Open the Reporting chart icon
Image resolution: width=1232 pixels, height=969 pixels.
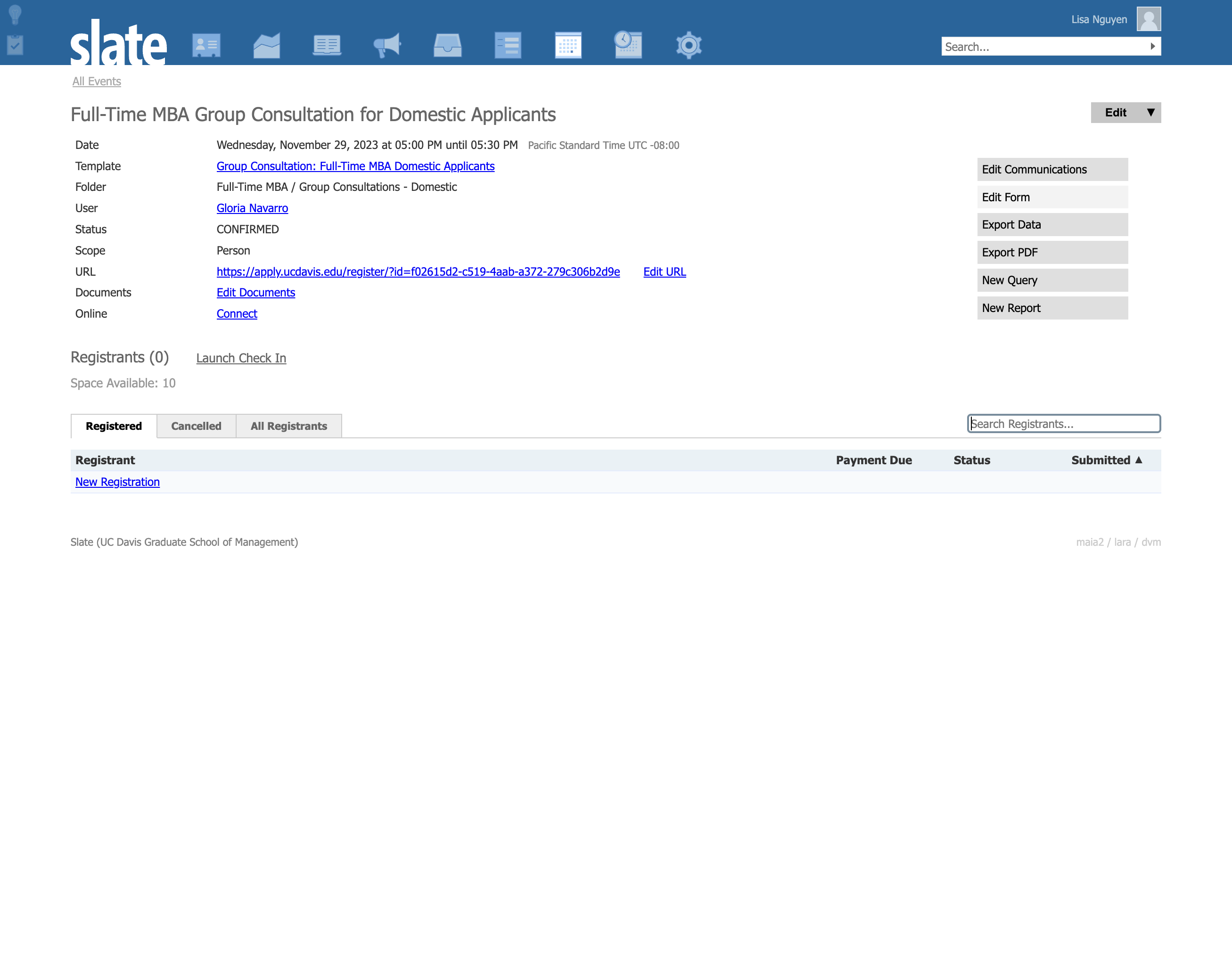pos(267,45)
